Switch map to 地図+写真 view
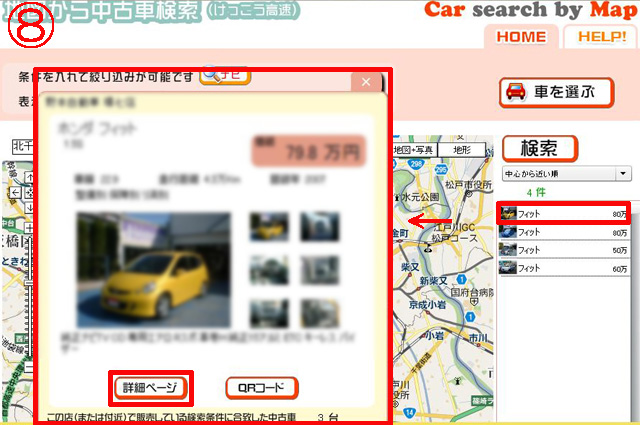This screenshot has height=425, width=640. tap(414, 150)
